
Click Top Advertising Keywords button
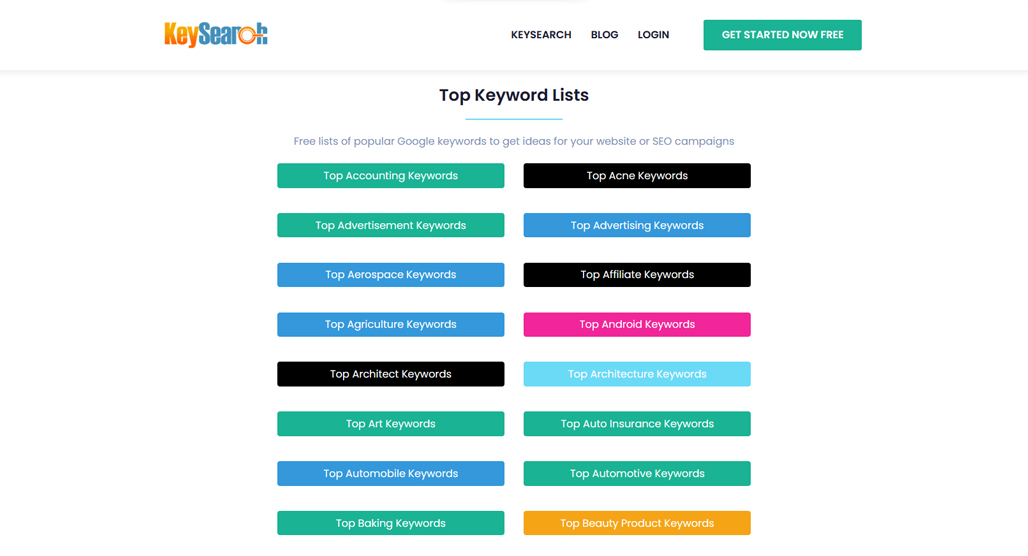(x=637, y=225)
